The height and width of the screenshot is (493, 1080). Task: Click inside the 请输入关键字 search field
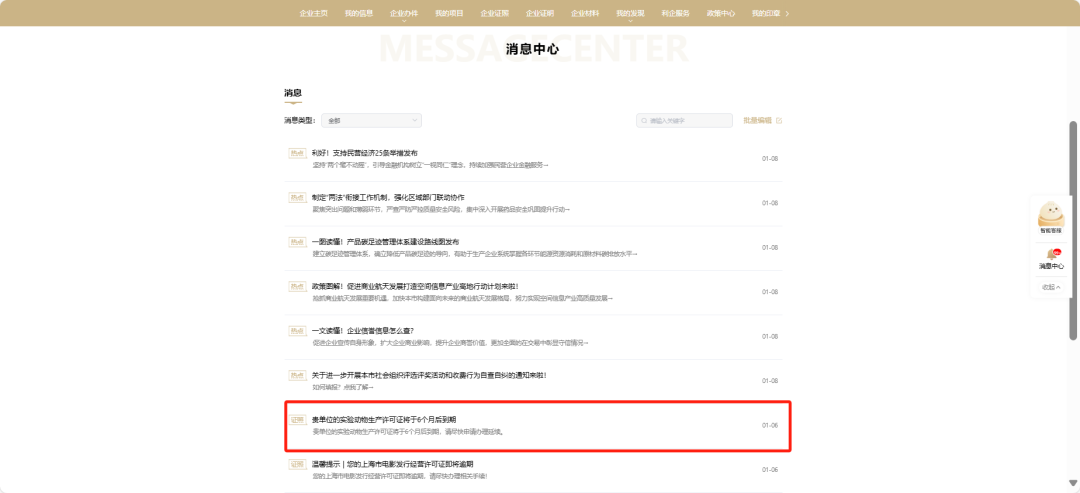click(684, 120)
